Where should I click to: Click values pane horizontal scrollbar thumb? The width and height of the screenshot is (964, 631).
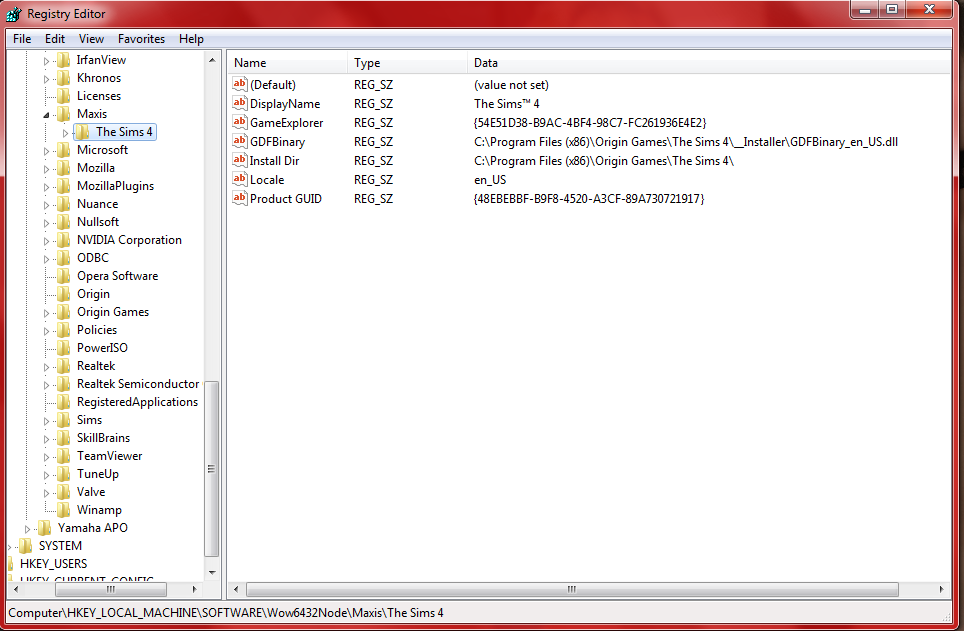click(x=572, y=589)
